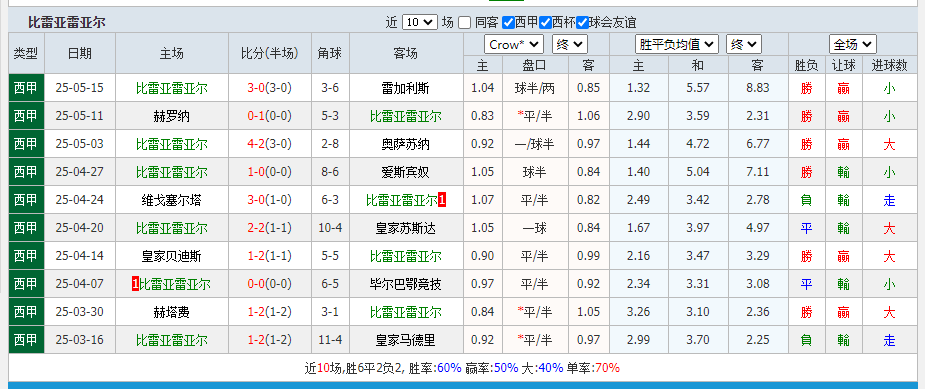
Task: Open the 胜平负均值 dropdown
Action: click(x=677, y=44)
